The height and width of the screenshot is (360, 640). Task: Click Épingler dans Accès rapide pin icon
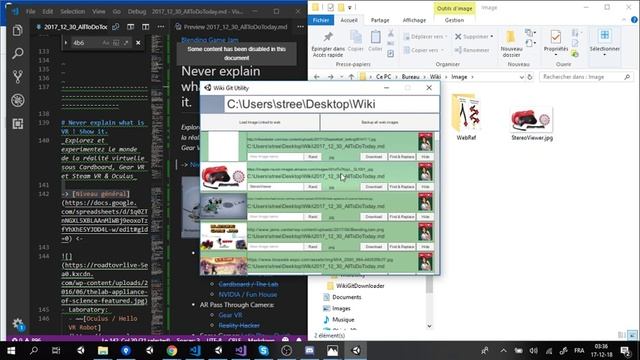point(328,37)
